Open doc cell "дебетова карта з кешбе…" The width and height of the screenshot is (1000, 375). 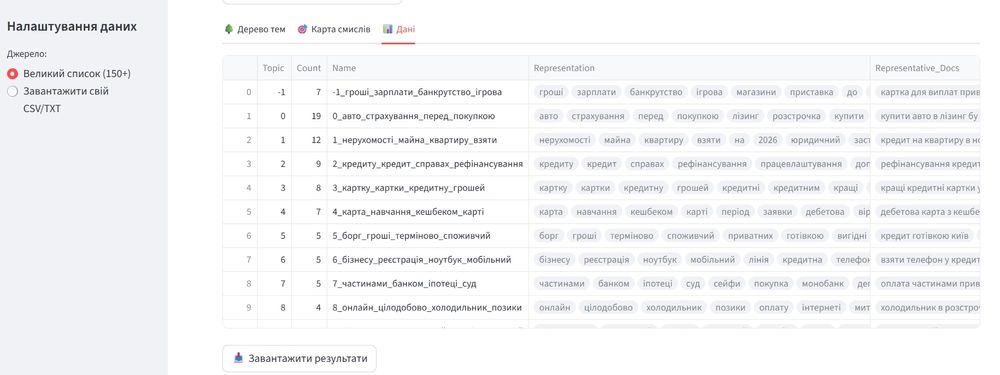coord(925,212)
